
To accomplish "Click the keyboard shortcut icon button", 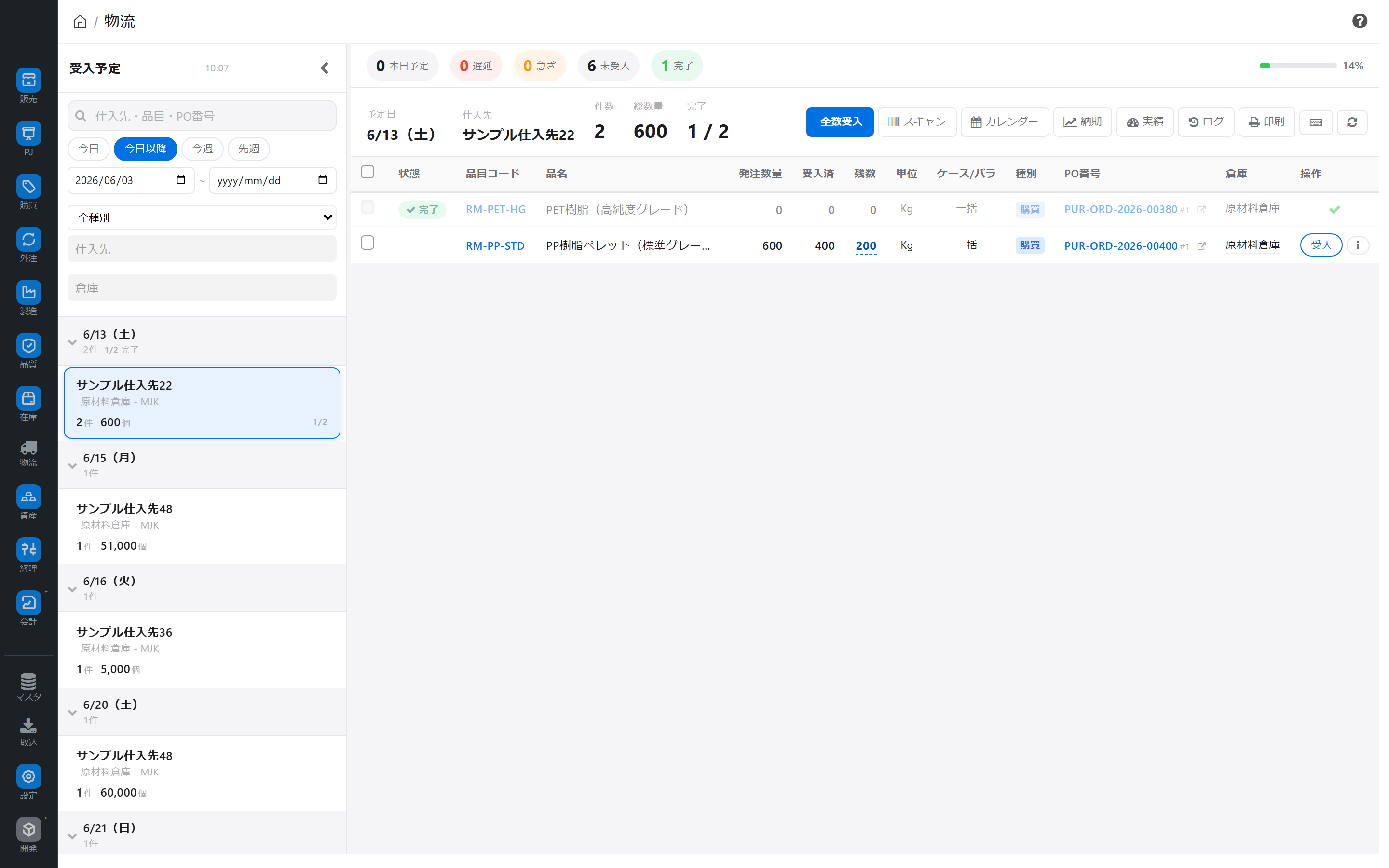I will (1316, 122).
